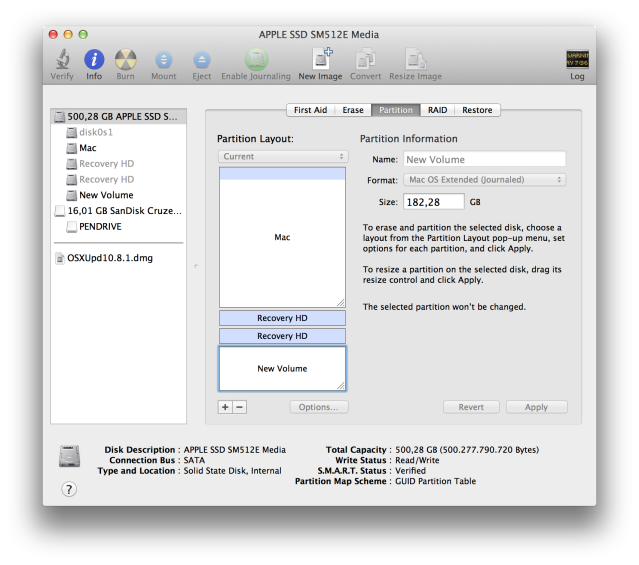Click the Size input field
This screenshot has width=639, height=565.
click(x=434, y=202)
